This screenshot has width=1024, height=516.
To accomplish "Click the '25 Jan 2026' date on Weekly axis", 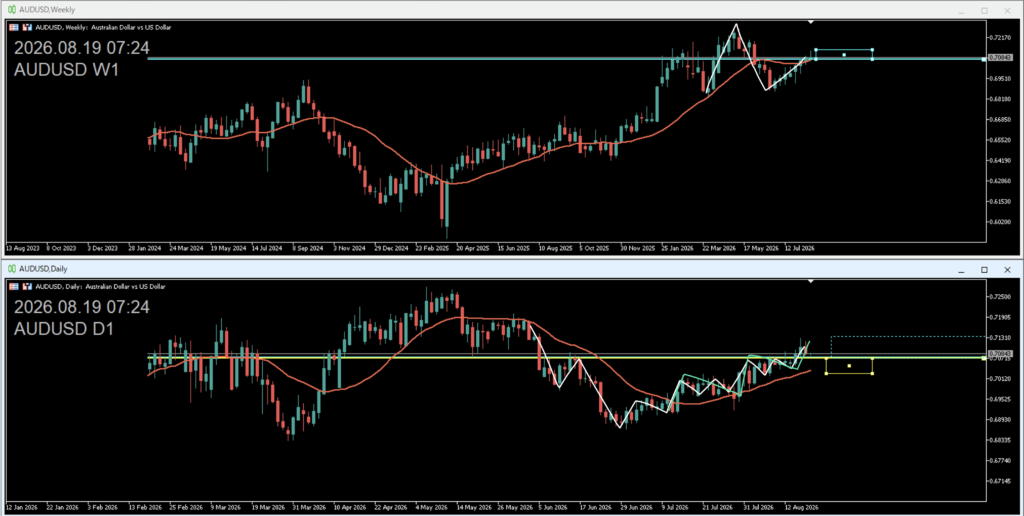I will click(x=677, y=248).
